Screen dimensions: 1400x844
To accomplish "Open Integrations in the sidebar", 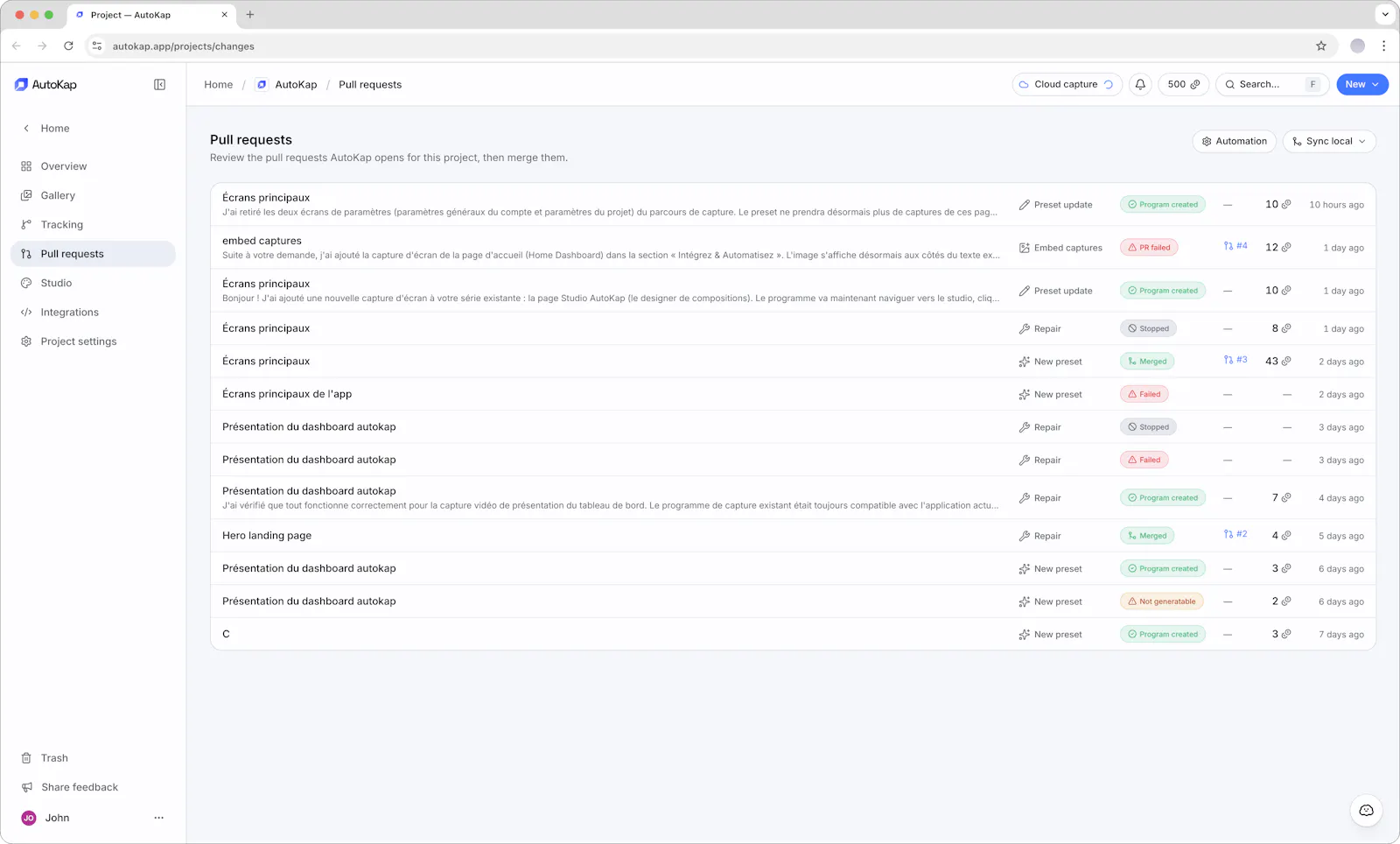I will click(93, 313).
